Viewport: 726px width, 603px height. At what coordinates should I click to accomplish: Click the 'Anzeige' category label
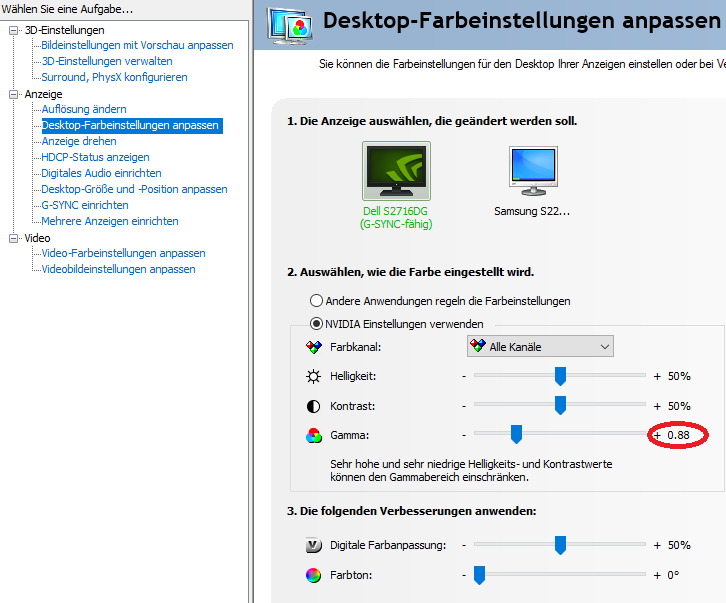point(43,94)
